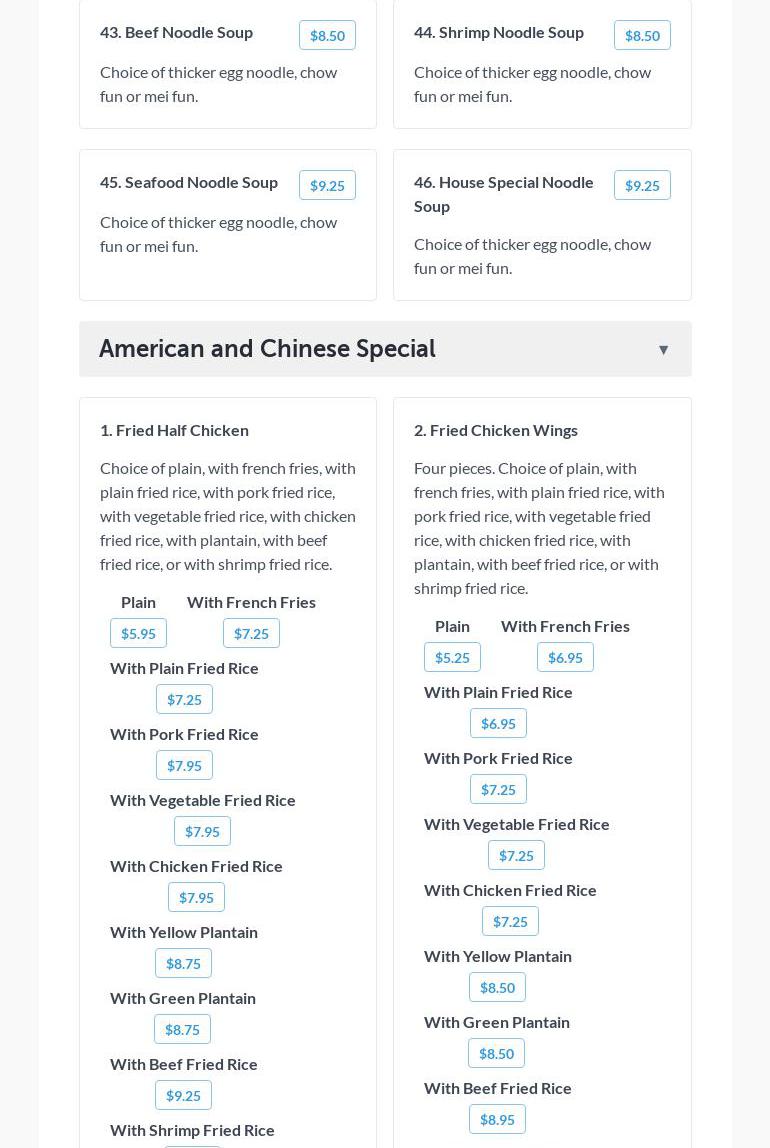Click the $8.50 price for Beef Noodle Soup
The width and height of the screenshot is (770, 1148).
pos(327,36)
